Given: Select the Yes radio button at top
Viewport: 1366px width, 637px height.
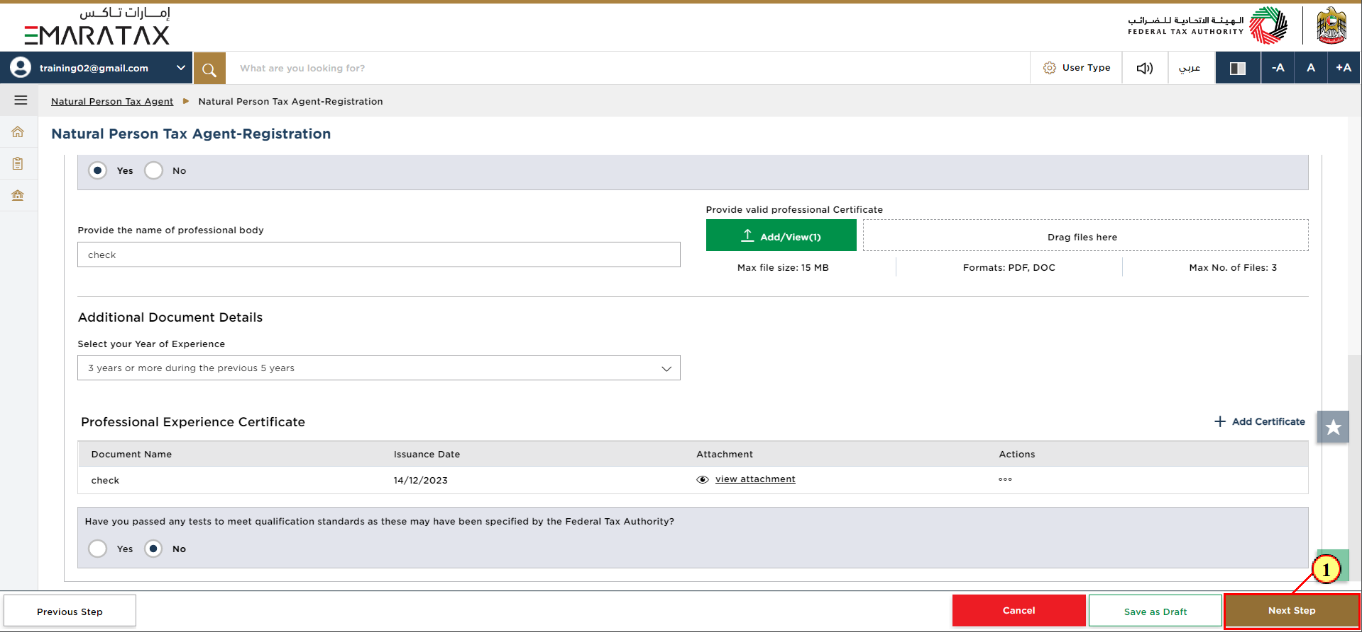Looking at the screenshot, I should (x=98, y=171).
